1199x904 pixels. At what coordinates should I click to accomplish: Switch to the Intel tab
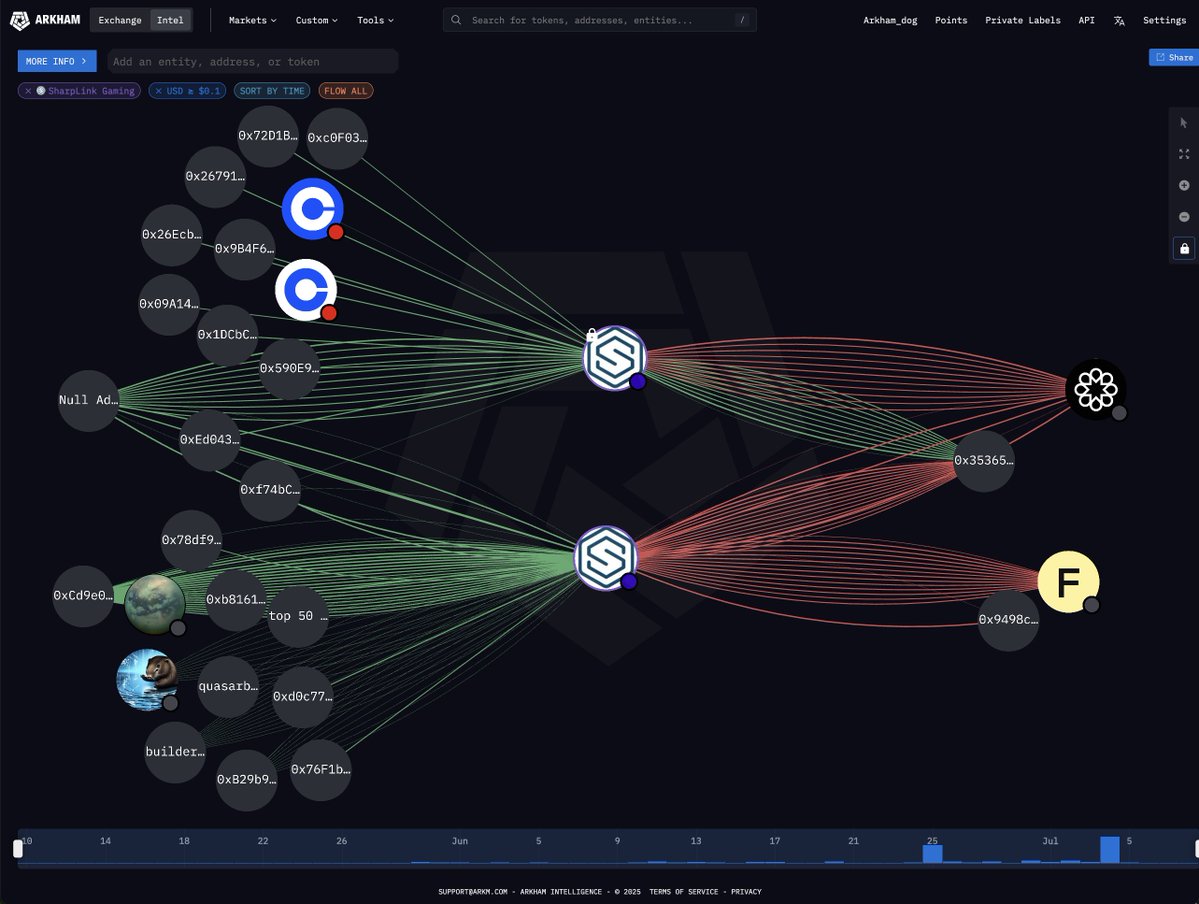[x=170, y=20]
